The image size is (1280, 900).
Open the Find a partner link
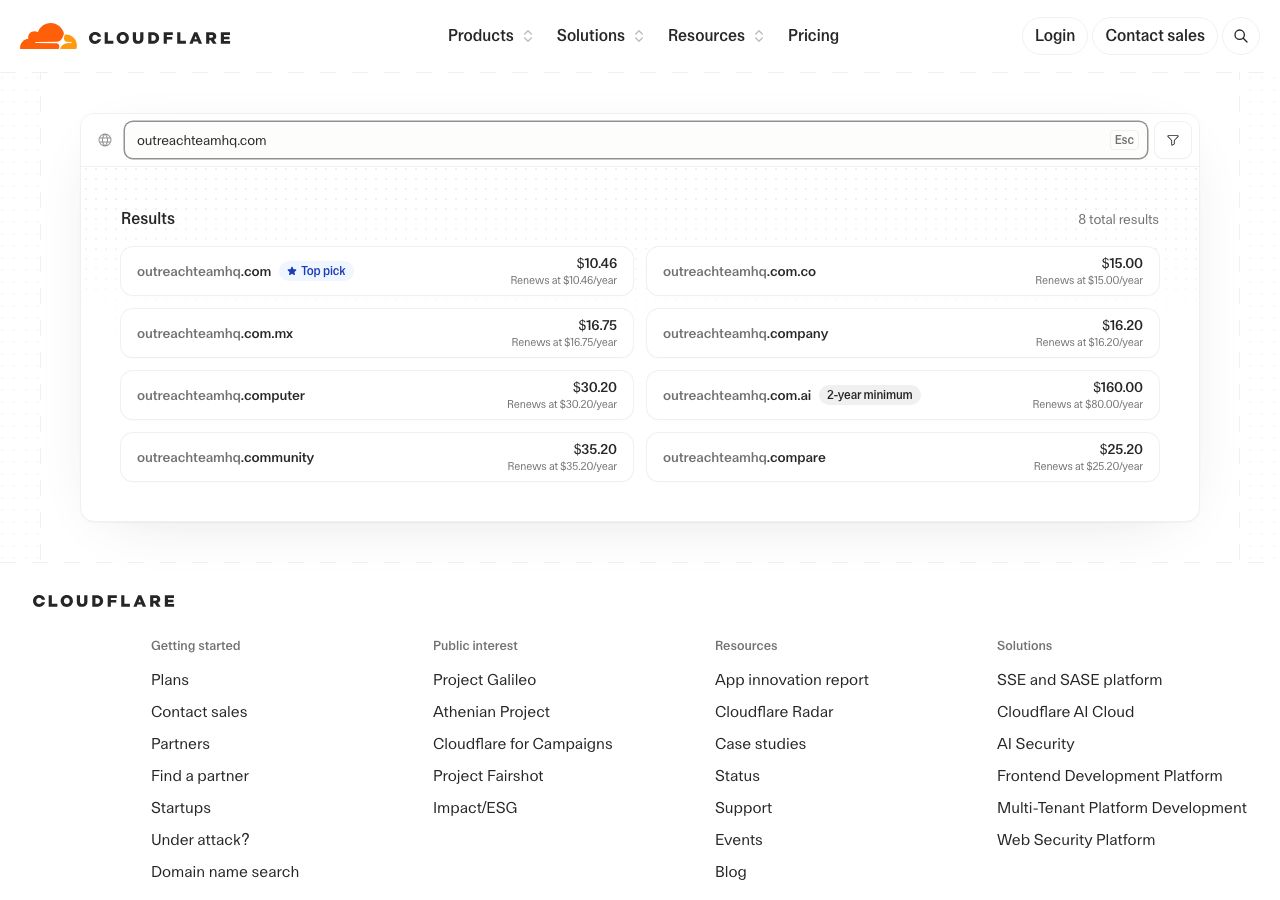click(200, 776)
